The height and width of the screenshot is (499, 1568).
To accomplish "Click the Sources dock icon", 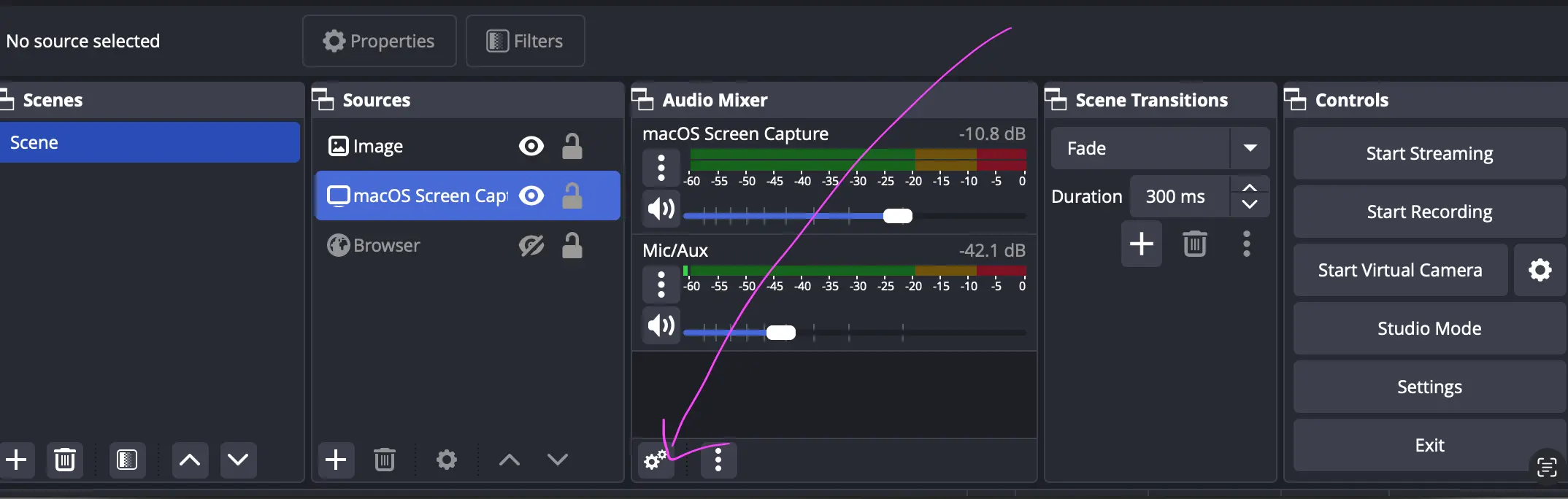I will 323,99.
